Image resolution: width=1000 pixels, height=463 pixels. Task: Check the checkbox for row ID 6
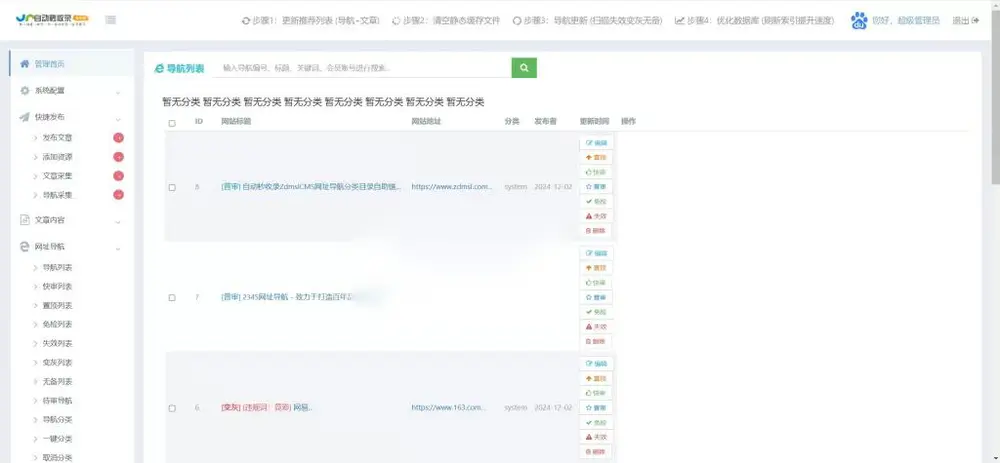(x=172, y=408)
